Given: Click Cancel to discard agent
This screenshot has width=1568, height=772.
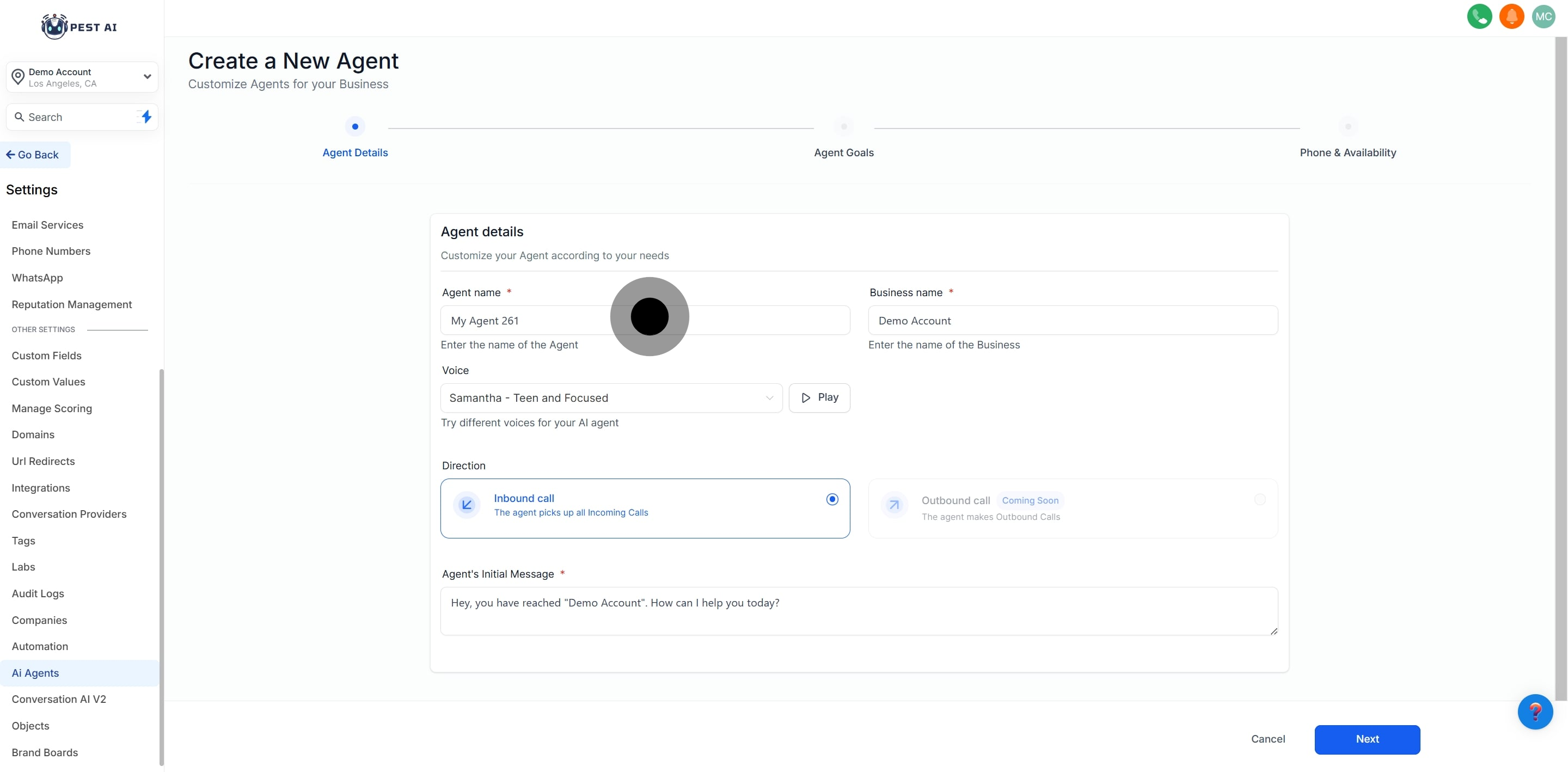Looking at the screenshot, I should pyautogui.click(x=1268, y=739).
